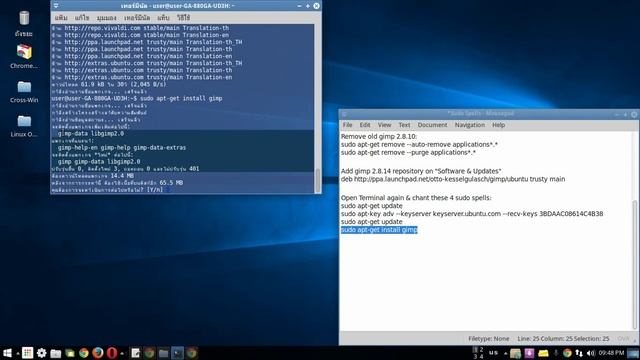Open the File menu in Mousepad

pos(347,125)
